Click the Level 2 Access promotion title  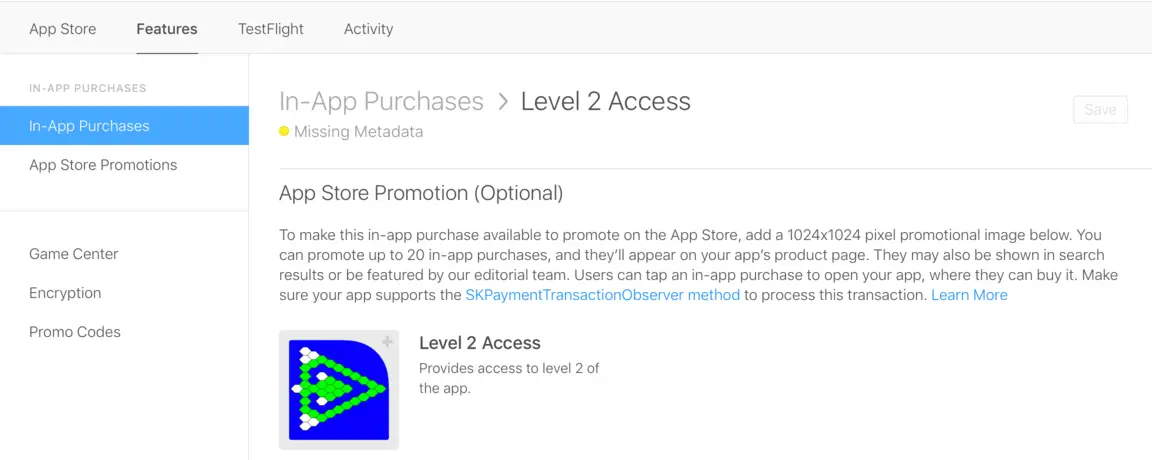(480, 343)
